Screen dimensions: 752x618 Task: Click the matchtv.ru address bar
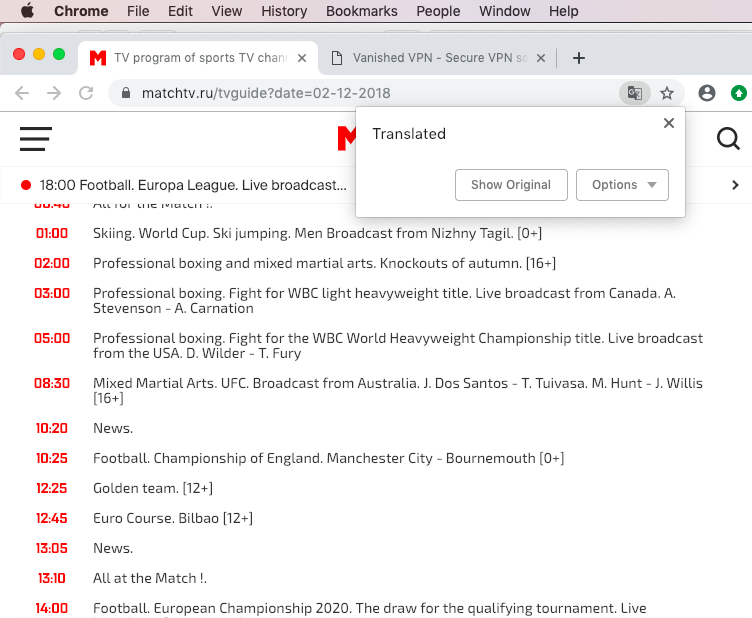click(x=266, y=93)
